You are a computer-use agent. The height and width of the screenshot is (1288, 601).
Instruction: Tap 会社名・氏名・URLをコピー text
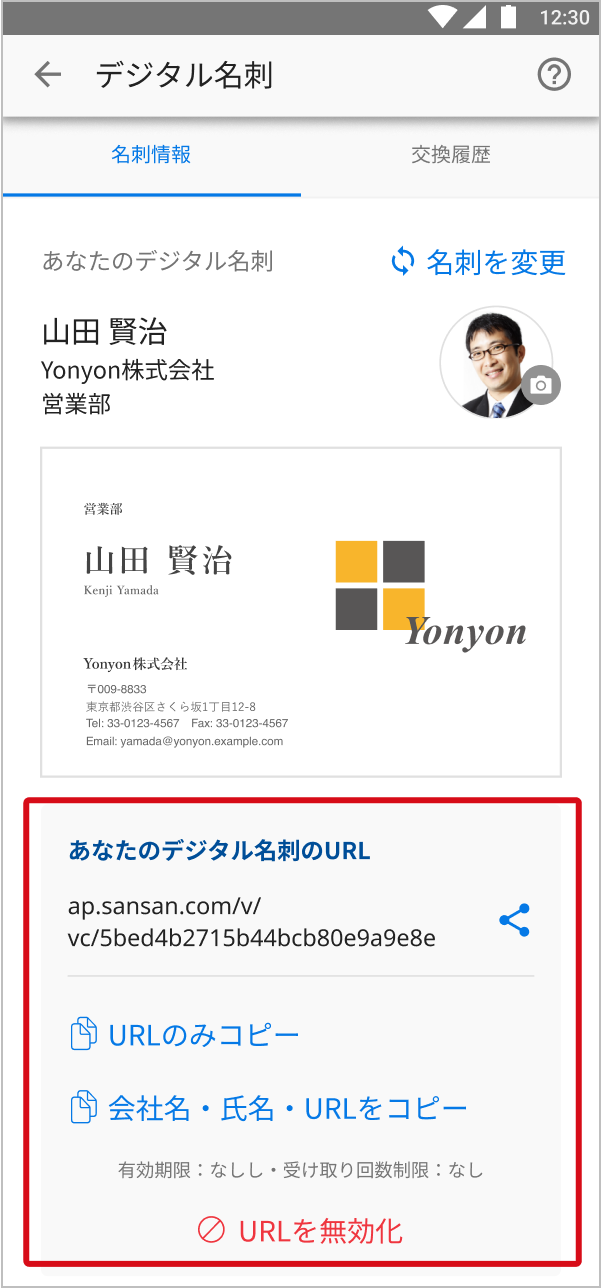click(x=288, y=1108)
